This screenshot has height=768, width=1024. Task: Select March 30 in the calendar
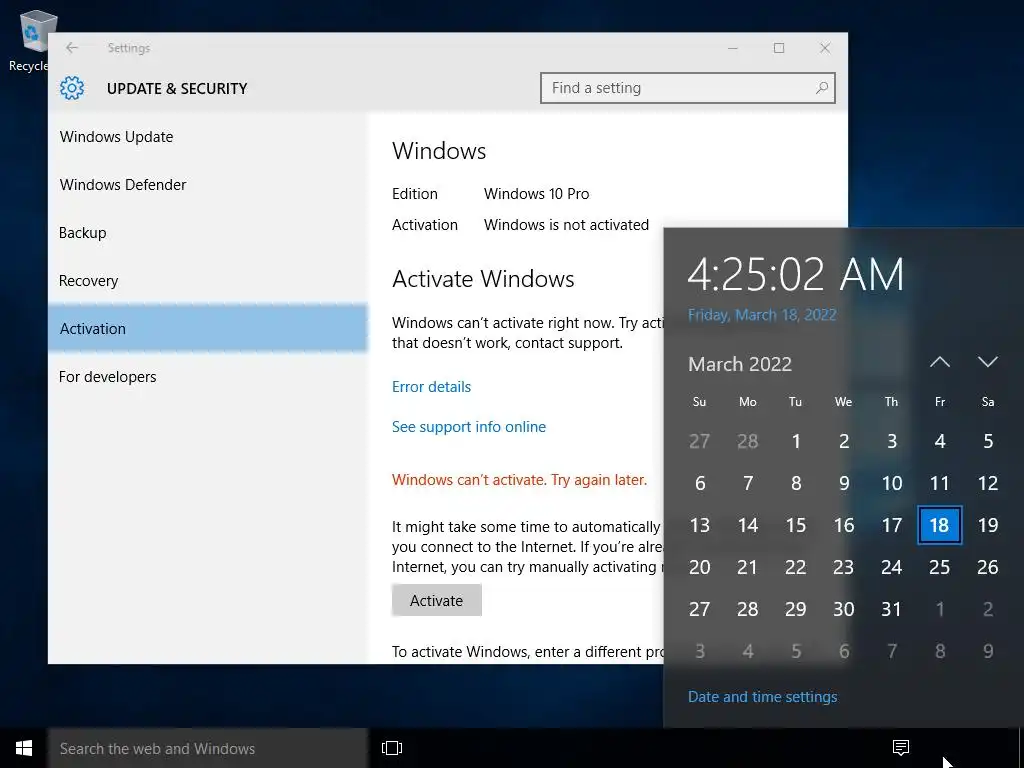click(x=843, y=609)
